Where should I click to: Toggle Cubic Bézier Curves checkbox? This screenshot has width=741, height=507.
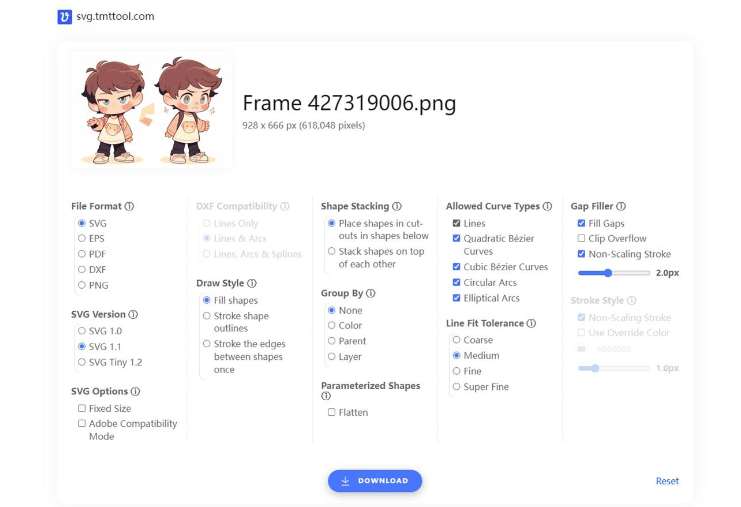(x=457, y=267)
